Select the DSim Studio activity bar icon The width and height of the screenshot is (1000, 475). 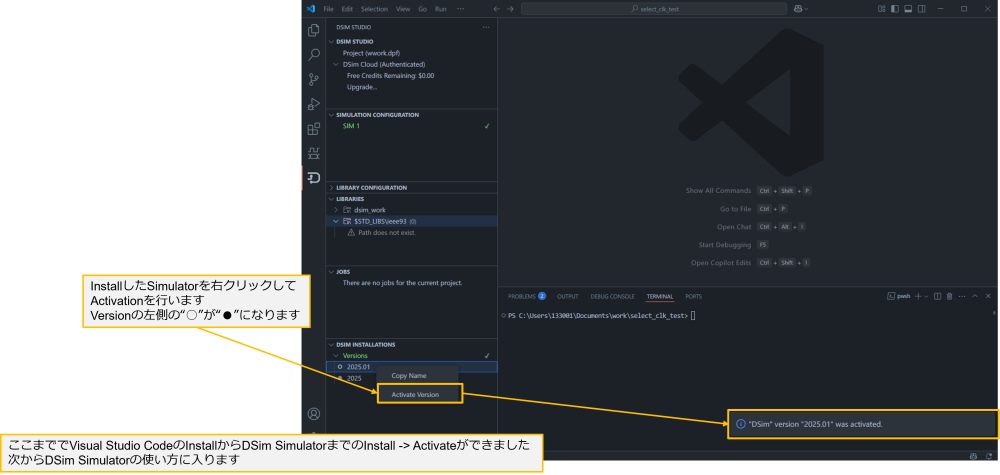click(x=313, y=177)
